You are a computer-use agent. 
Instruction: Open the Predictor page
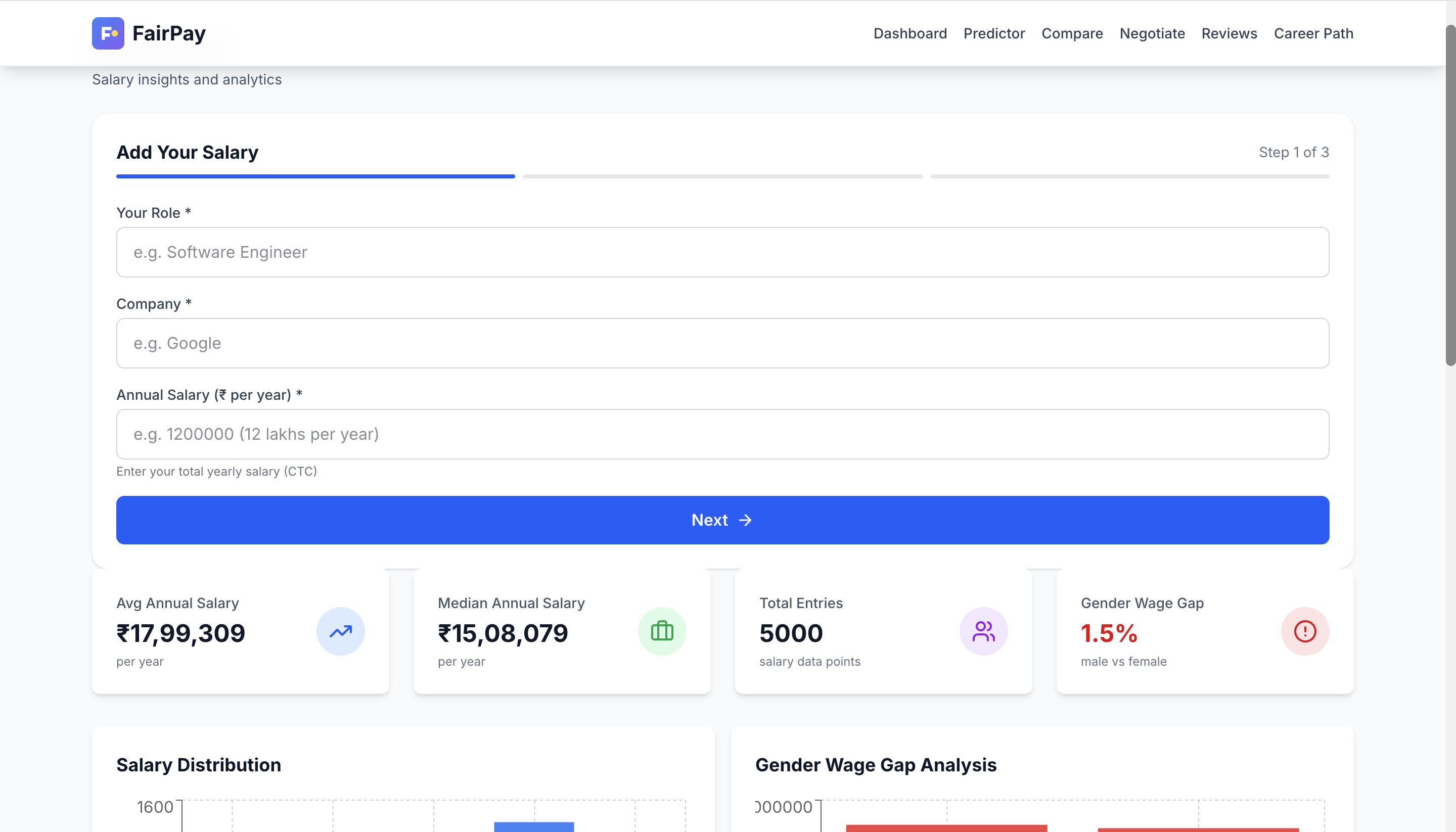point(994,33)
